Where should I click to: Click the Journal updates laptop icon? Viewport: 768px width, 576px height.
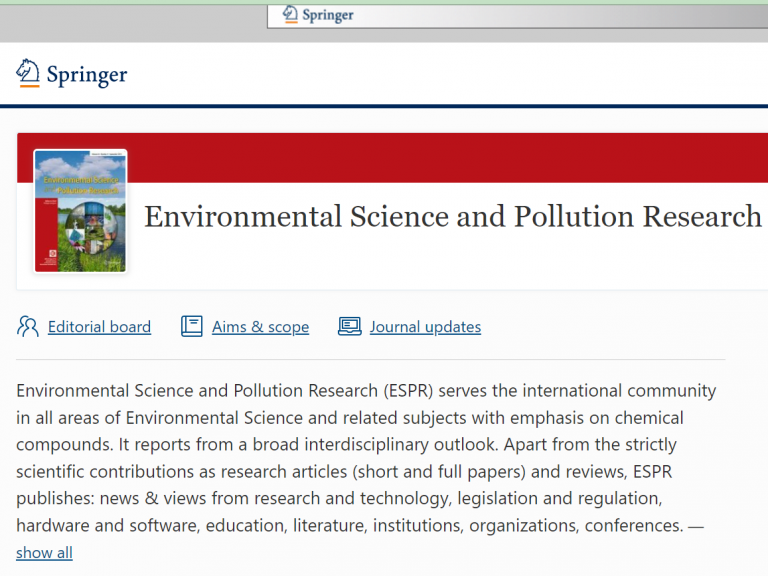350,326
